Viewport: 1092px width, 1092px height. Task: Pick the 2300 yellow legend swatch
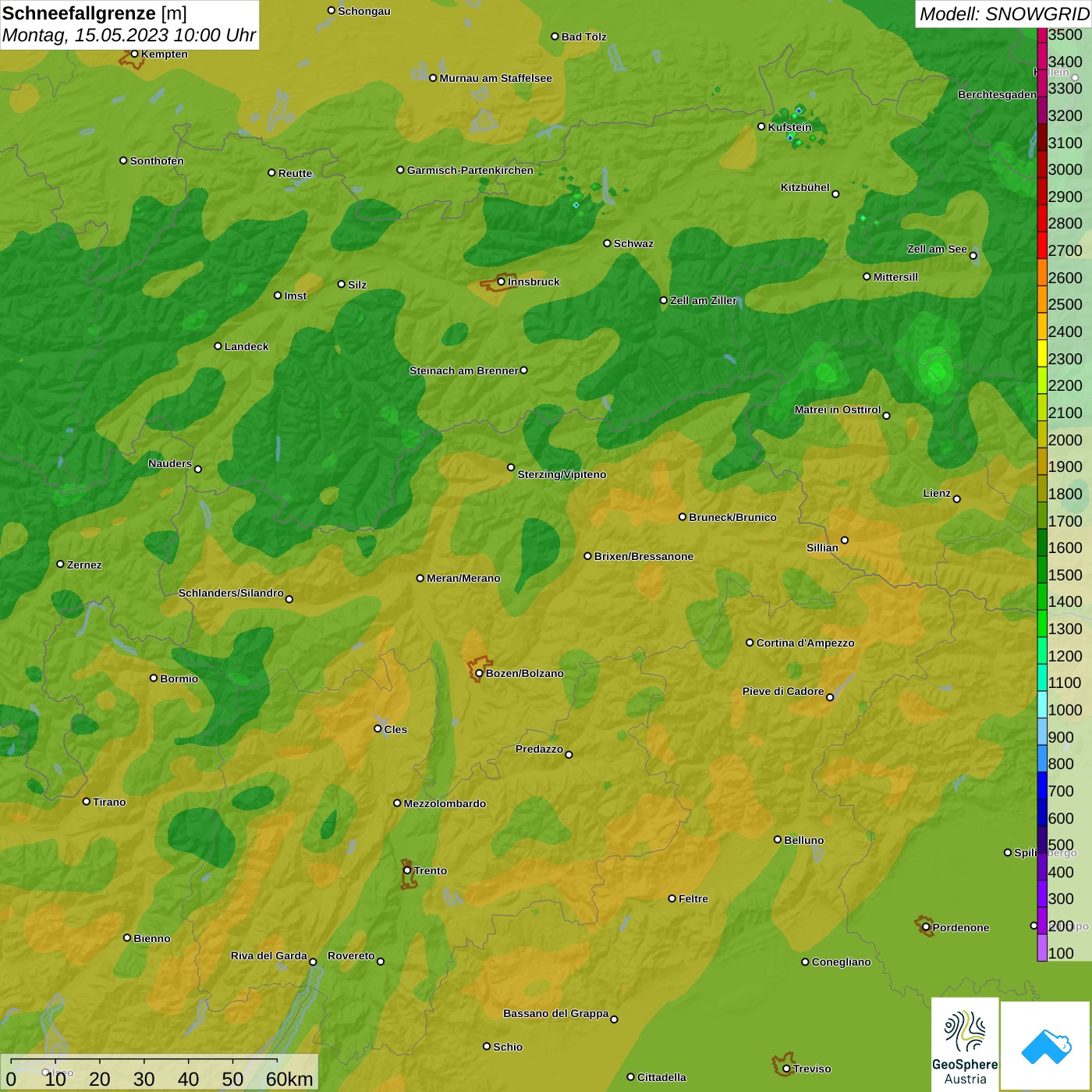click(1042, 359)
